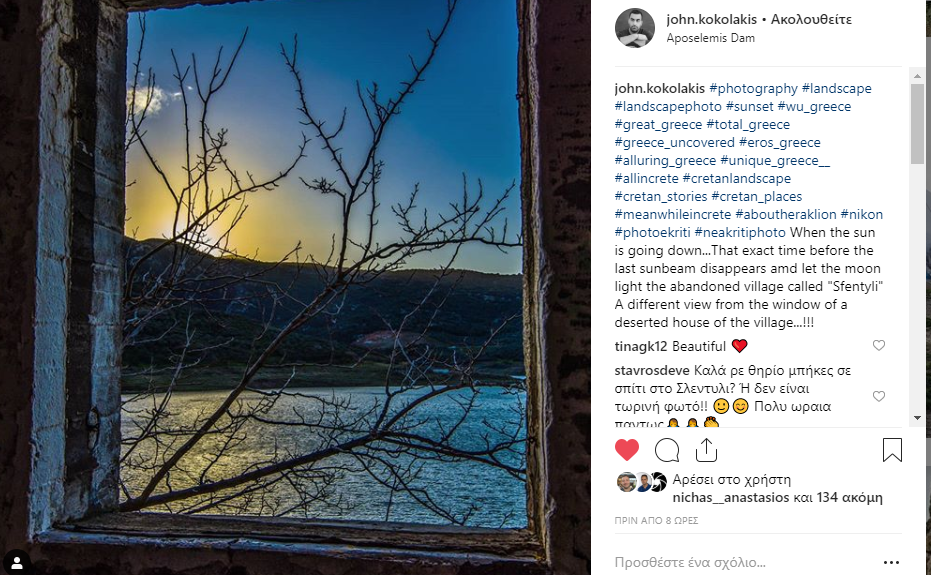Like tinagk12's comment with the small heart
931x575 pixels.
(879, 345)
